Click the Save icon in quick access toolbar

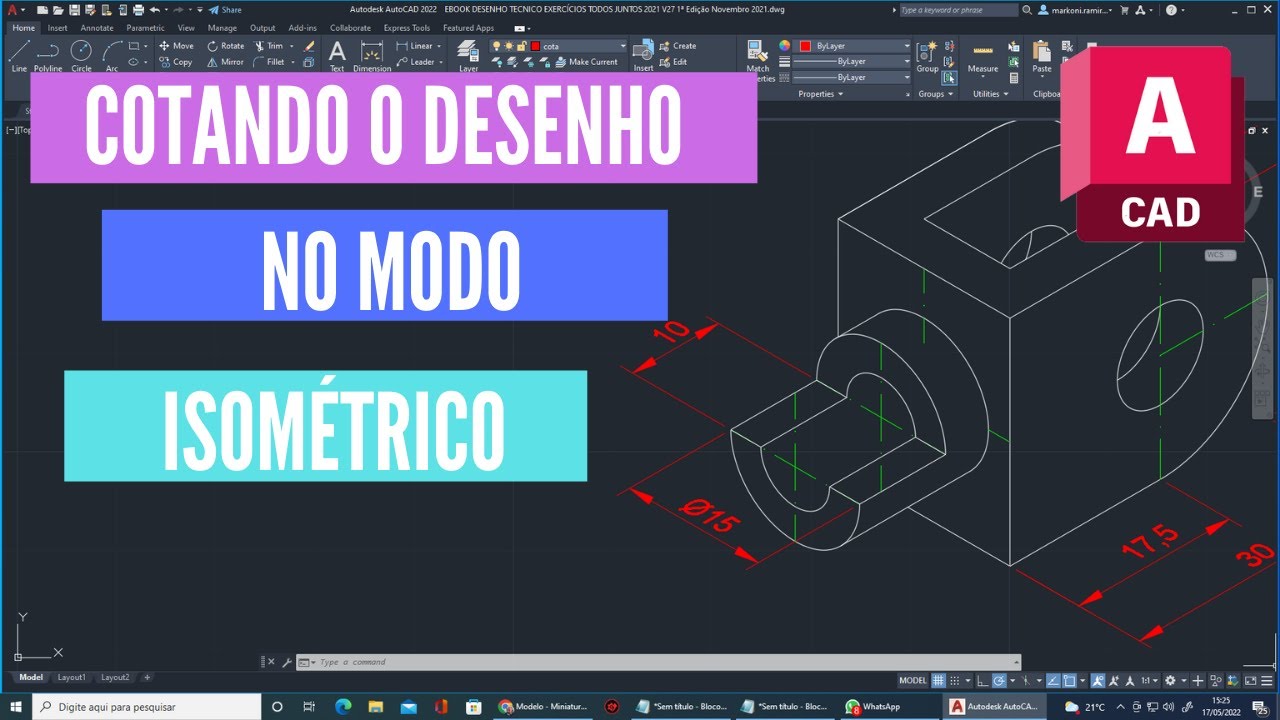[x=74, y=10]
